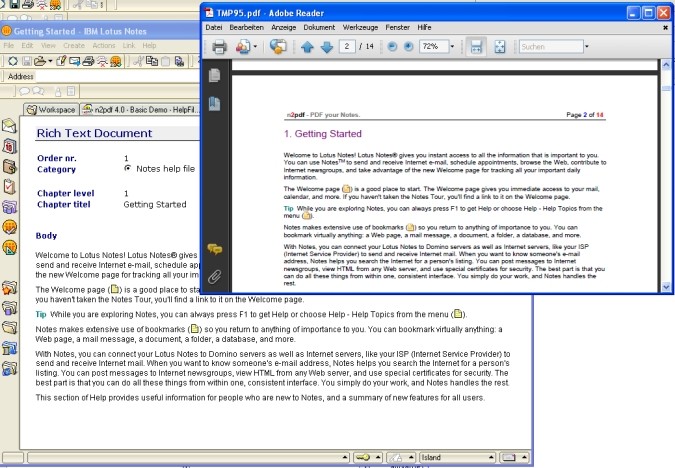675x468 pixels.
Task: Click the Suchen search field
Action: point(551,46)
